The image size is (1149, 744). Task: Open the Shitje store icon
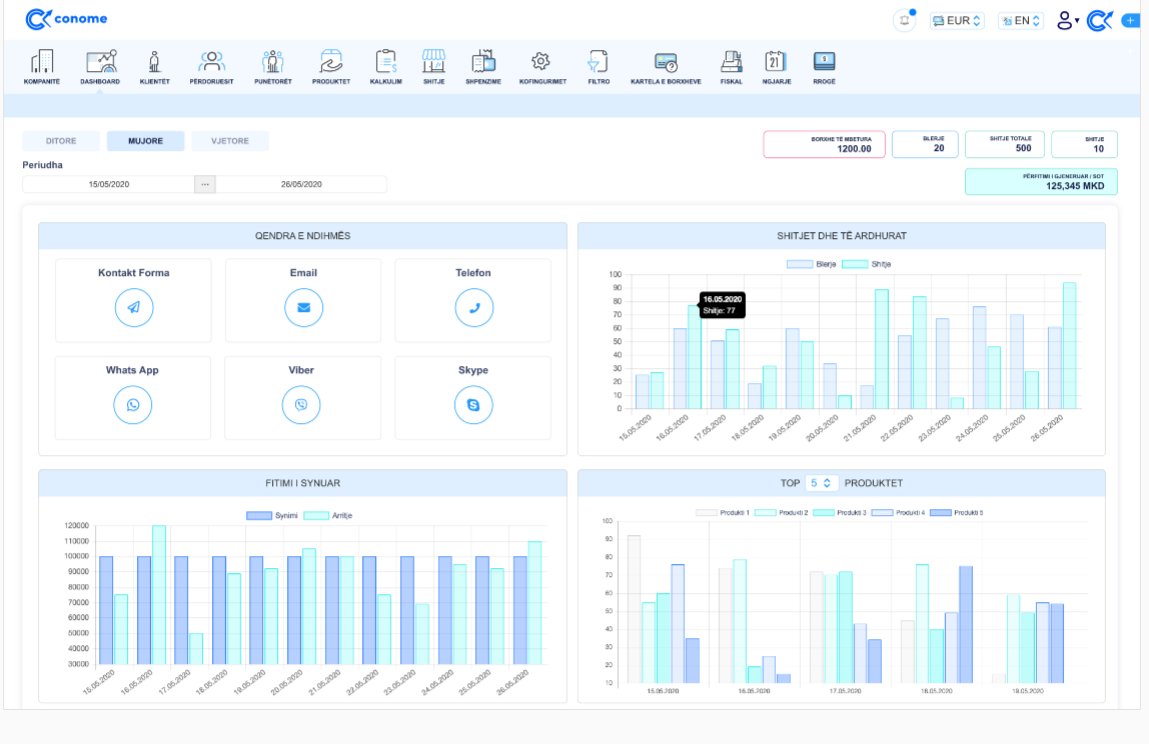click(433, 63)
